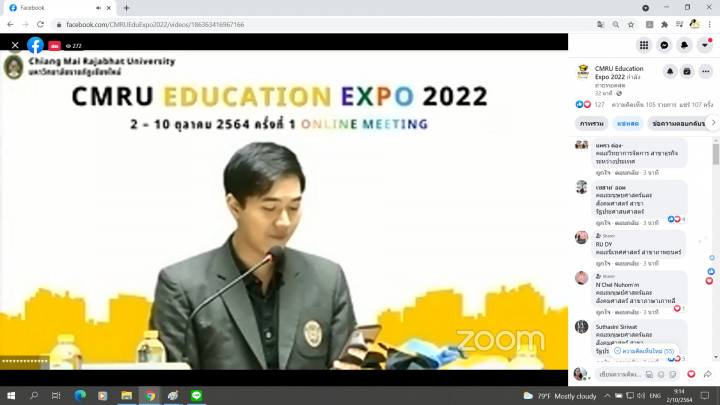
Task: Open the LINE app from taskbar
Action: [x=196, y=395]
